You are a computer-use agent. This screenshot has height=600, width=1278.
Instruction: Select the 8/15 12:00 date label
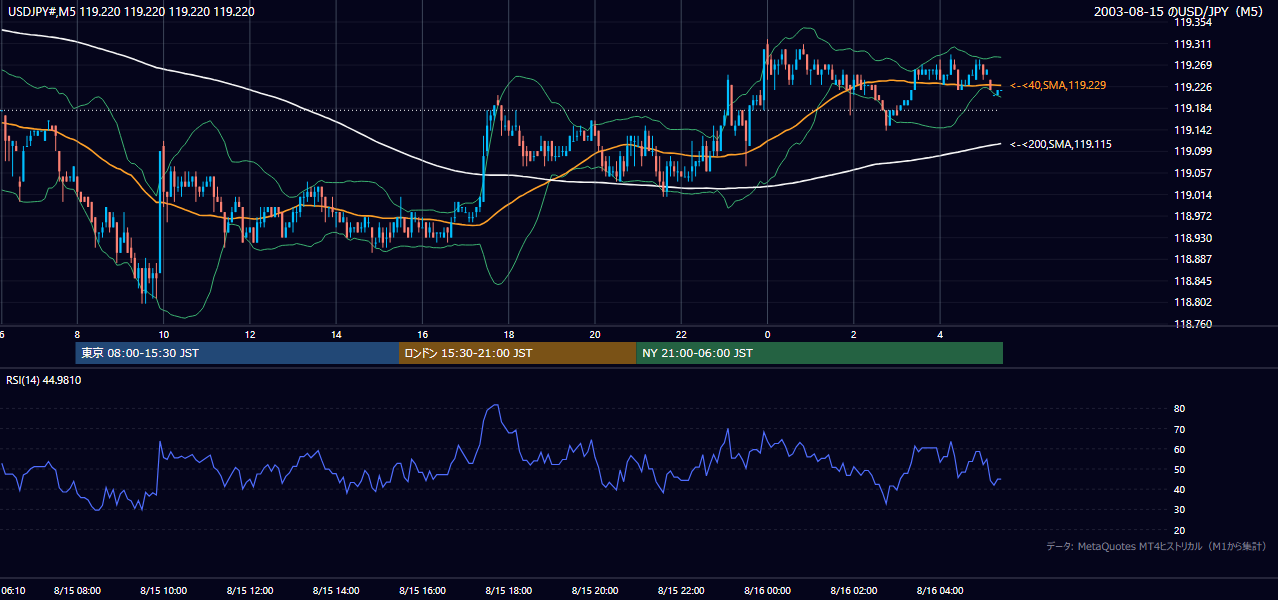[249, 591]
